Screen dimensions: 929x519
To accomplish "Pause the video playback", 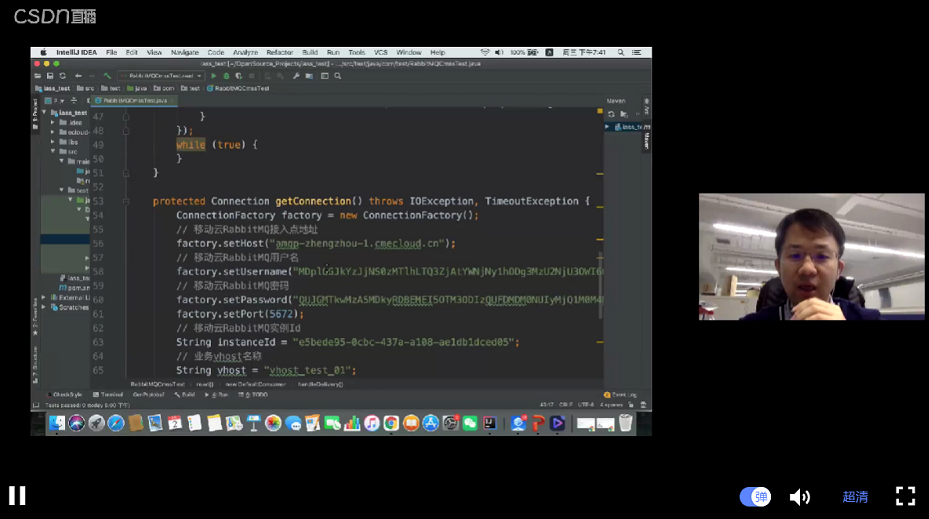I will click(17, 496).
